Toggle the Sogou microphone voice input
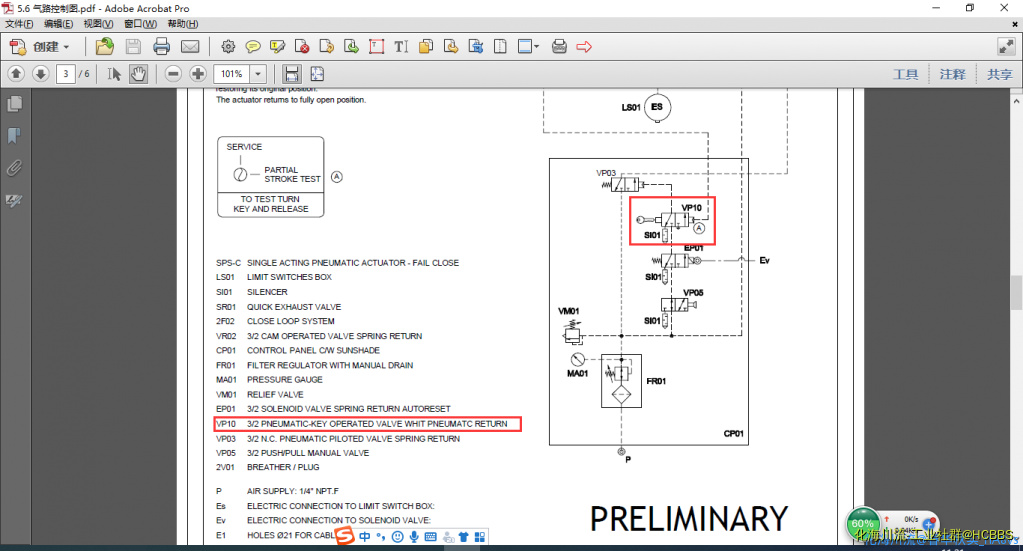The image size is (1023, 551). (x=414, y=537)
